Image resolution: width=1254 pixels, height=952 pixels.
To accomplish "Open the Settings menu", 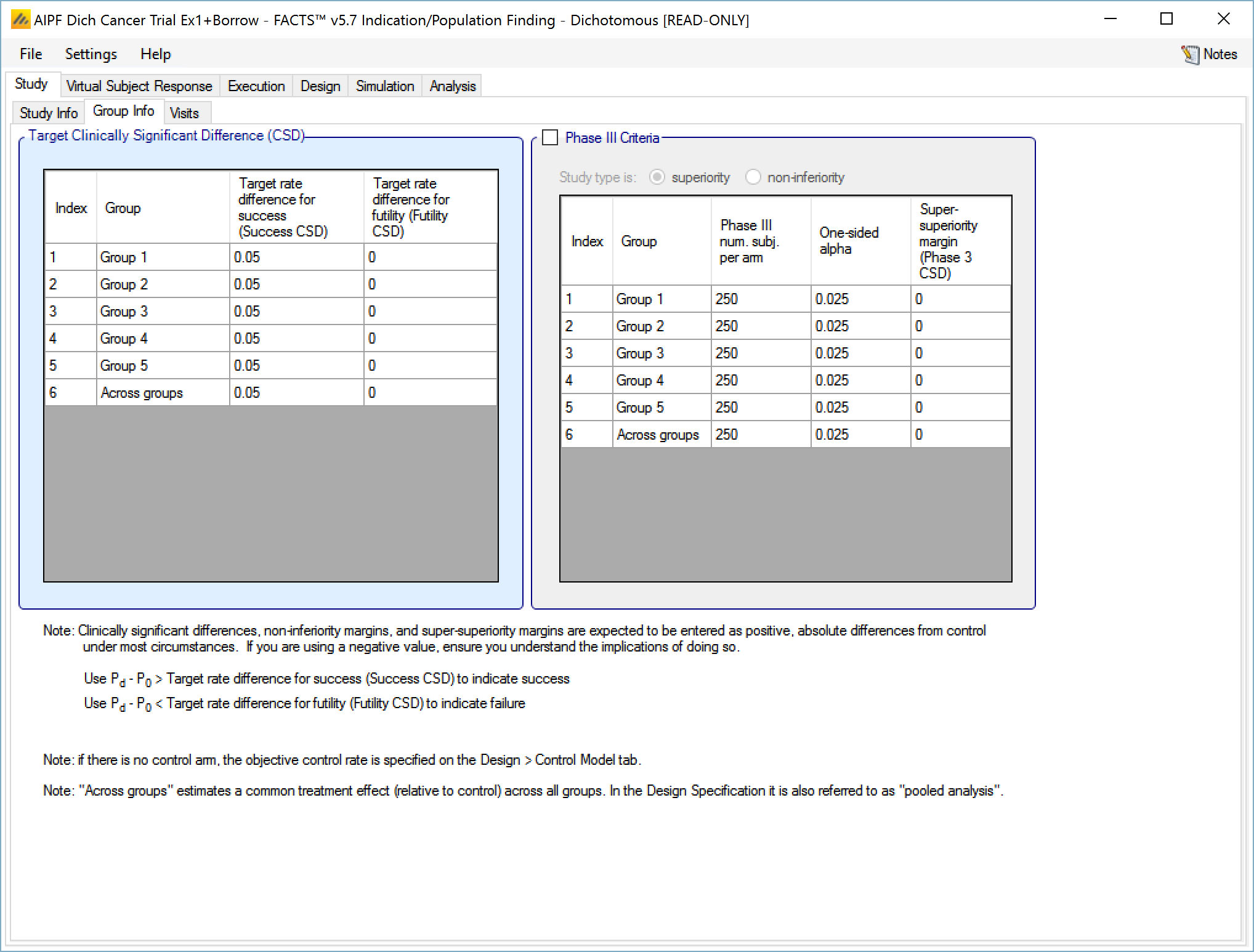I will (91, 54).
